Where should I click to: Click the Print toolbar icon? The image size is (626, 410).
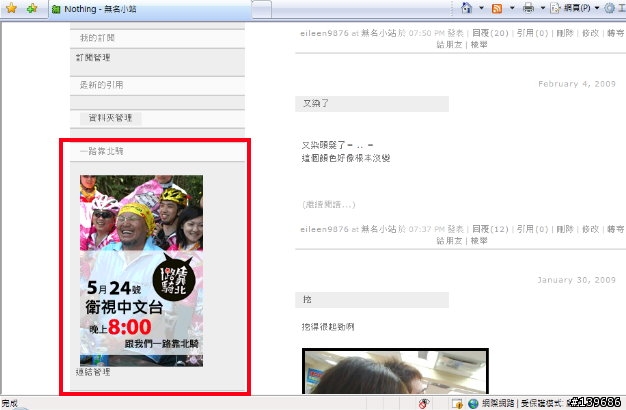[528, 8]
